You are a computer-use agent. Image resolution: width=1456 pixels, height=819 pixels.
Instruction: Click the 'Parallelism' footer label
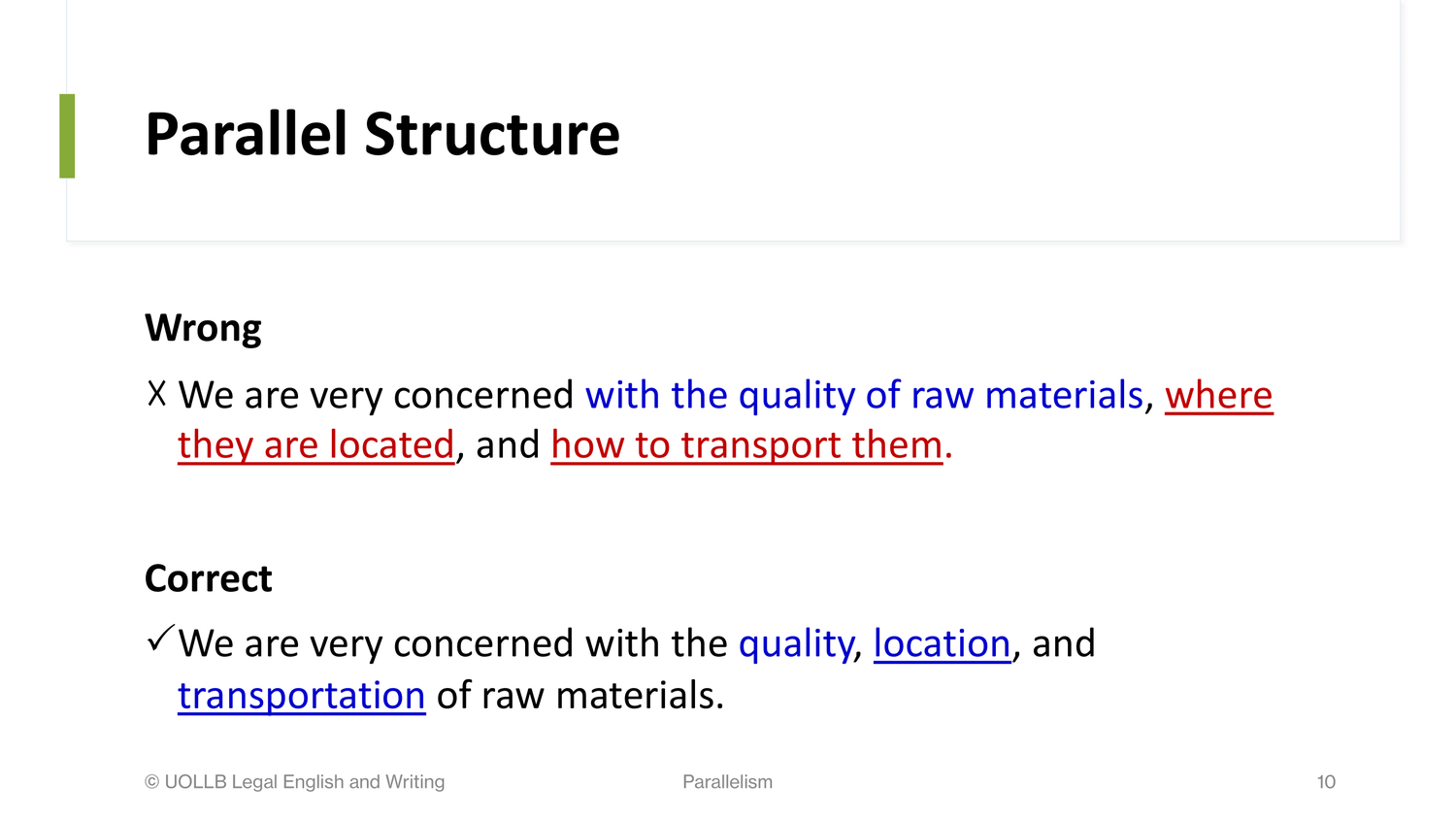(727, 782)
